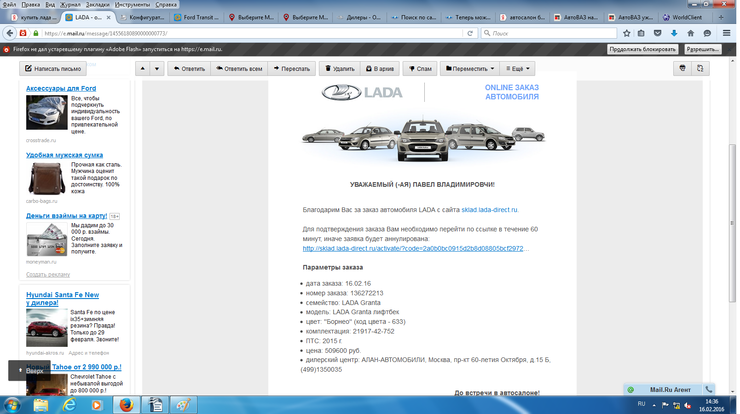
Task: Open Paint from the taskbar
Action: tap(183, 405)
